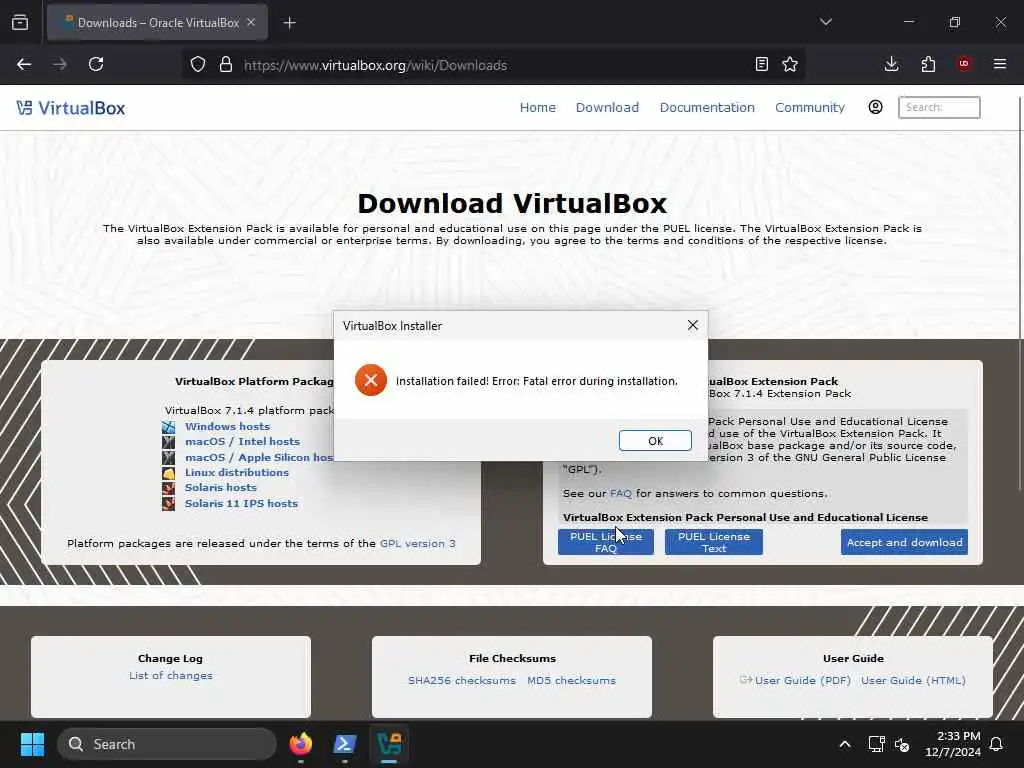Open the notifications bell icon
Viewport: 1024px width, 768px height.
[997, 744]
